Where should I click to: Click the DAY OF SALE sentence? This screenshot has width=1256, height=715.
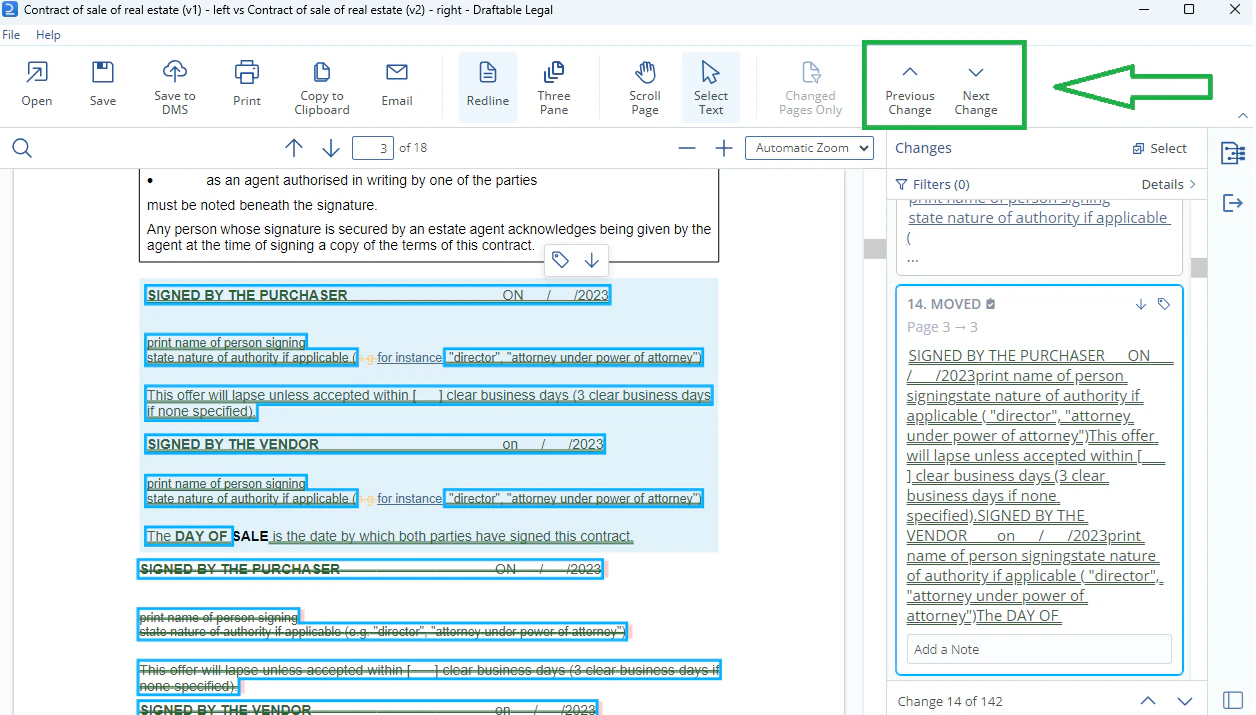(390, 536)
